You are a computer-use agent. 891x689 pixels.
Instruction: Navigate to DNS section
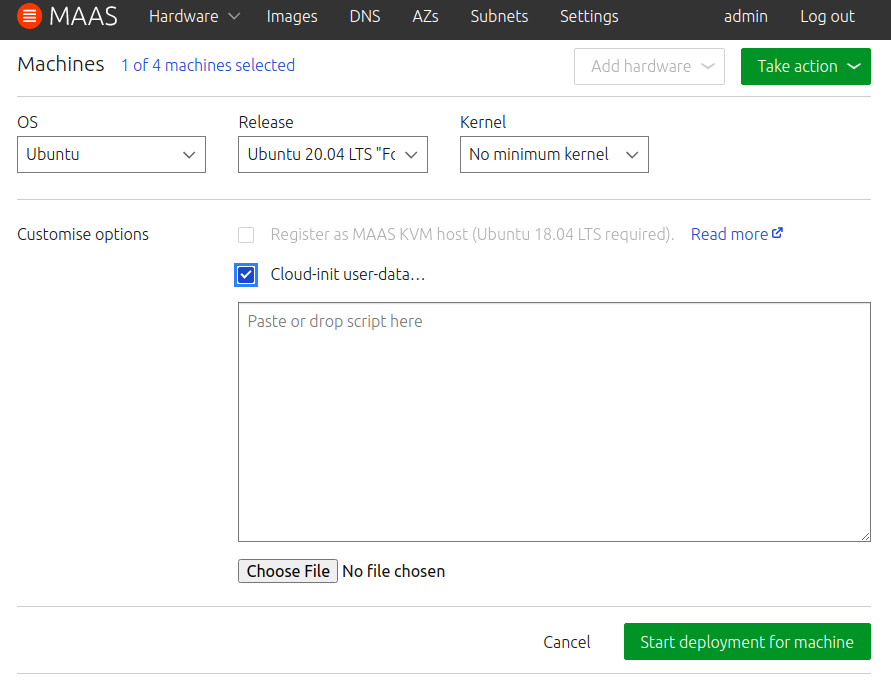365,17
